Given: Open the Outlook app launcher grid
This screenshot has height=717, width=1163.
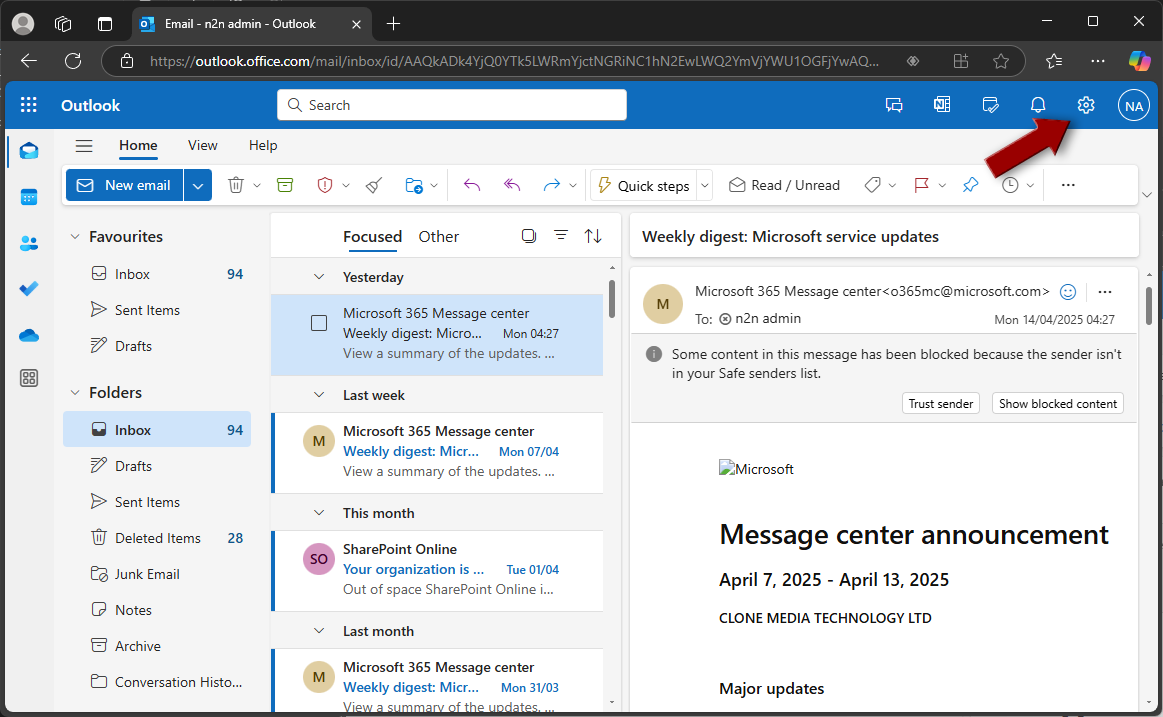Looking at the screenshot, I should pyautogui.click(x=28, y=105).
